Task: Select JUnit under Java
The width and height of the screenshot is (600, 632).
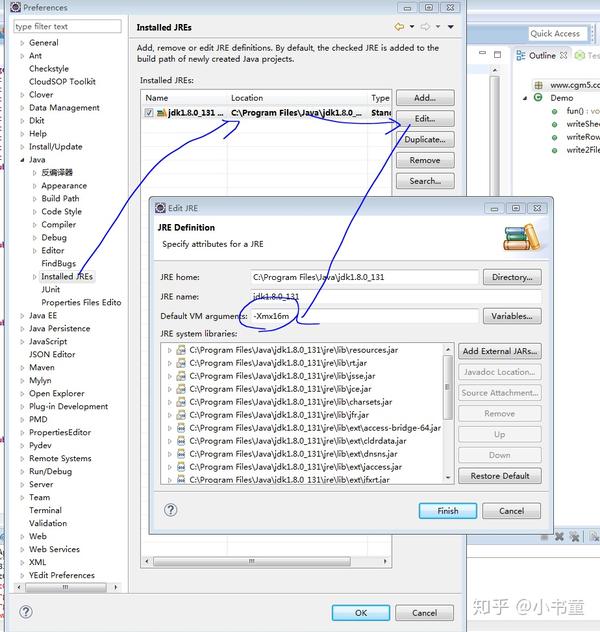Action: [x=50, y=290]
